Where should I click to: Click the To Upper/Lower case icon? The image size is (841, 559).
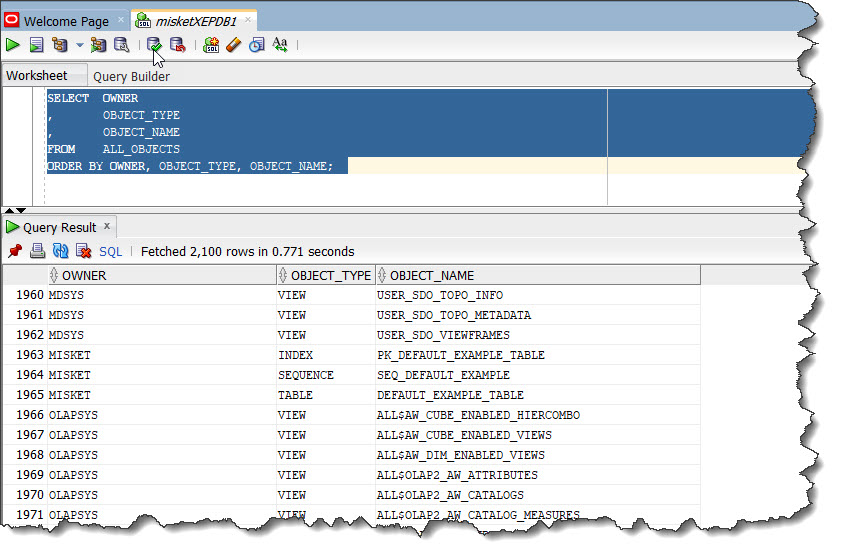click(x=280, y=45)
